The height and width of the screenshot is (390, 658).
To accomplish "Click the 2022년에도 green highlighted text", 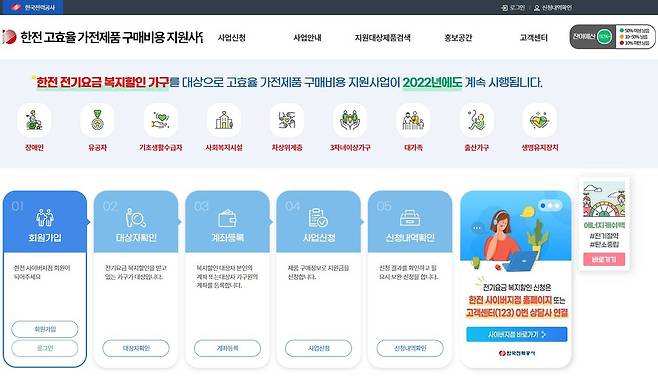I will tap(432, 82).
